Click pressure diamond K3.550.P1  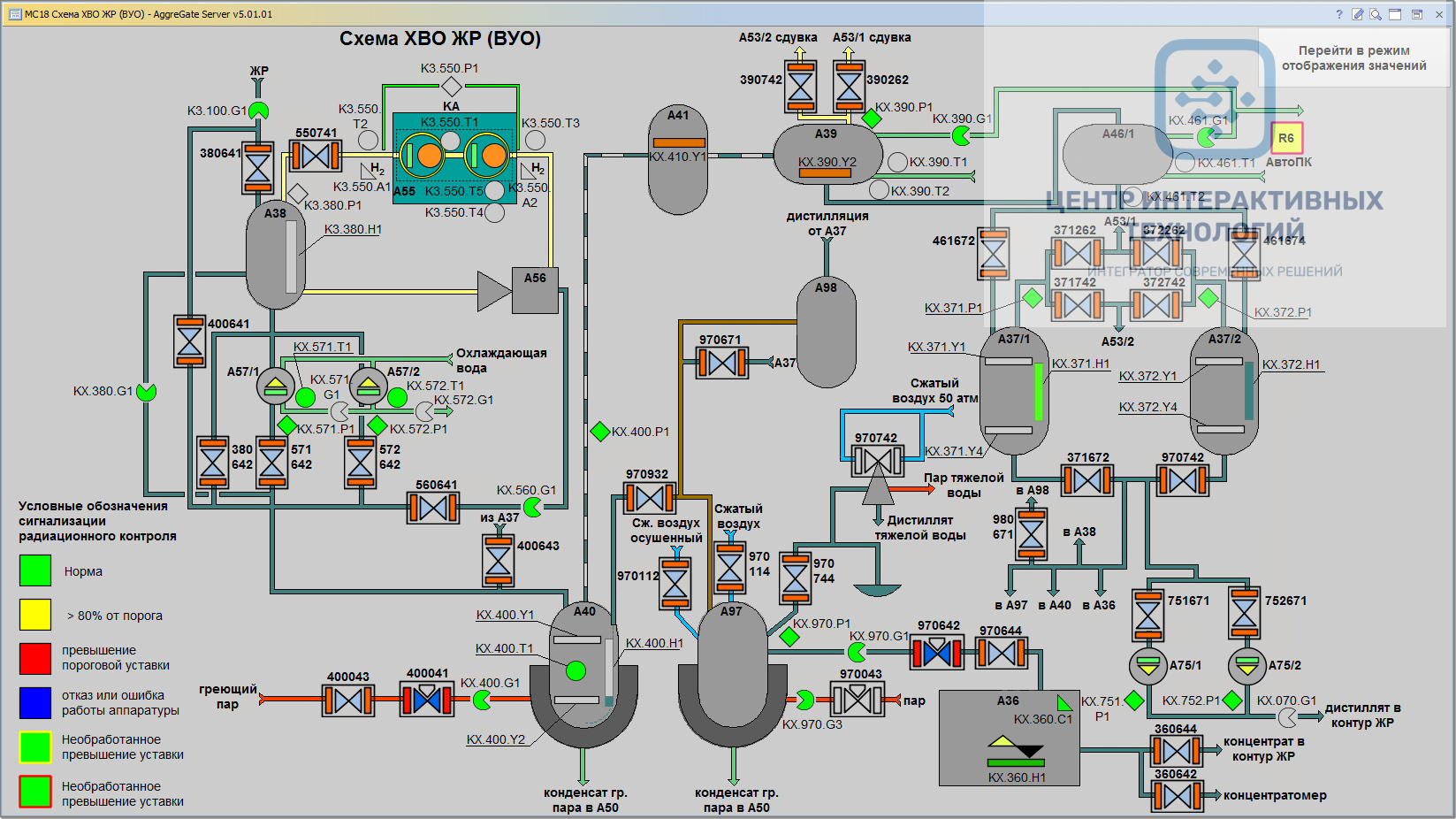point(452,86)
